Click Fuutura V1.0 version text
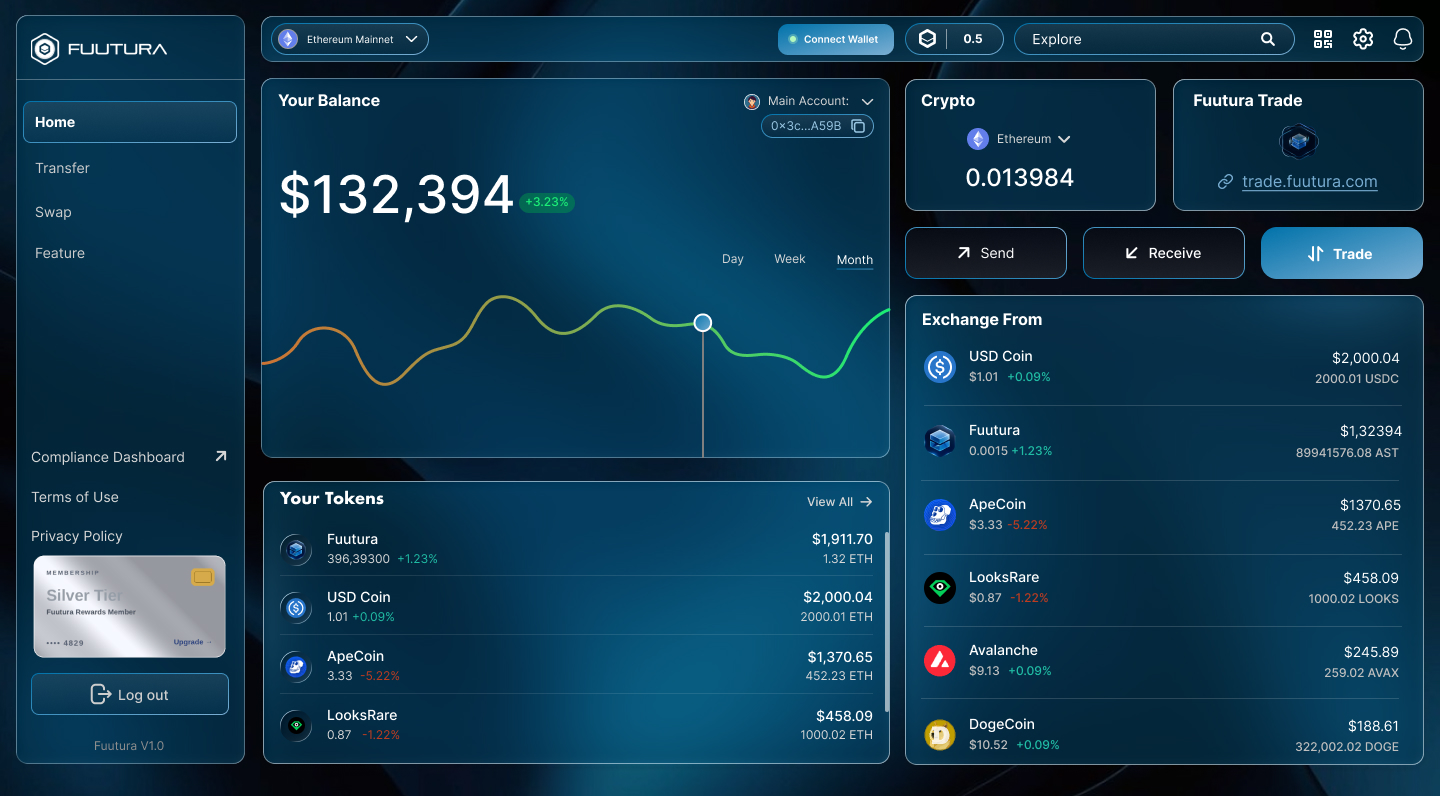1440x796 pixels. coord(129,746)
